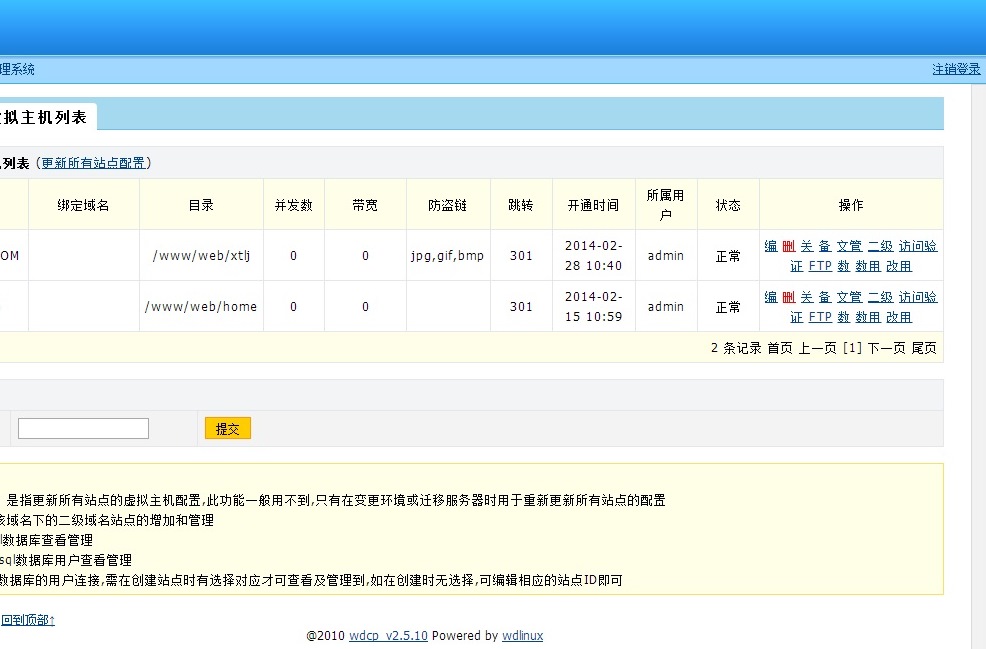Click 注销登录 logout link
This screenshot has width=986, height=649.
[956, 69]
